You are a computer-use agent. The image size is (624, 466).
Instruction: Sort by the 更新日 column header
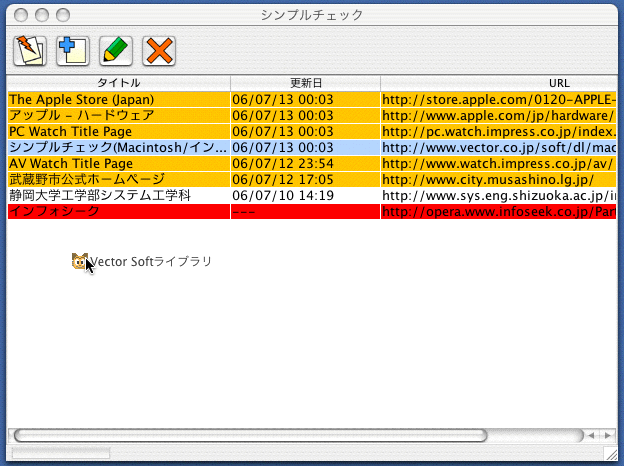point(305,83)
